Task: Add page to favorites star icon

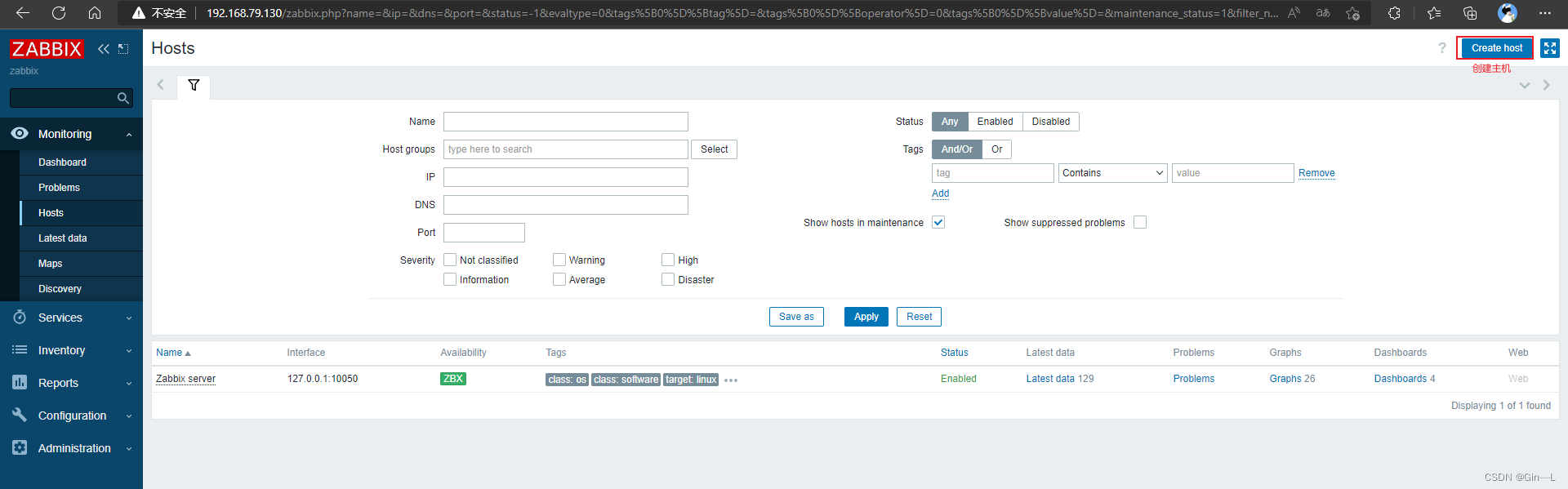Action: coord(1353,13)
